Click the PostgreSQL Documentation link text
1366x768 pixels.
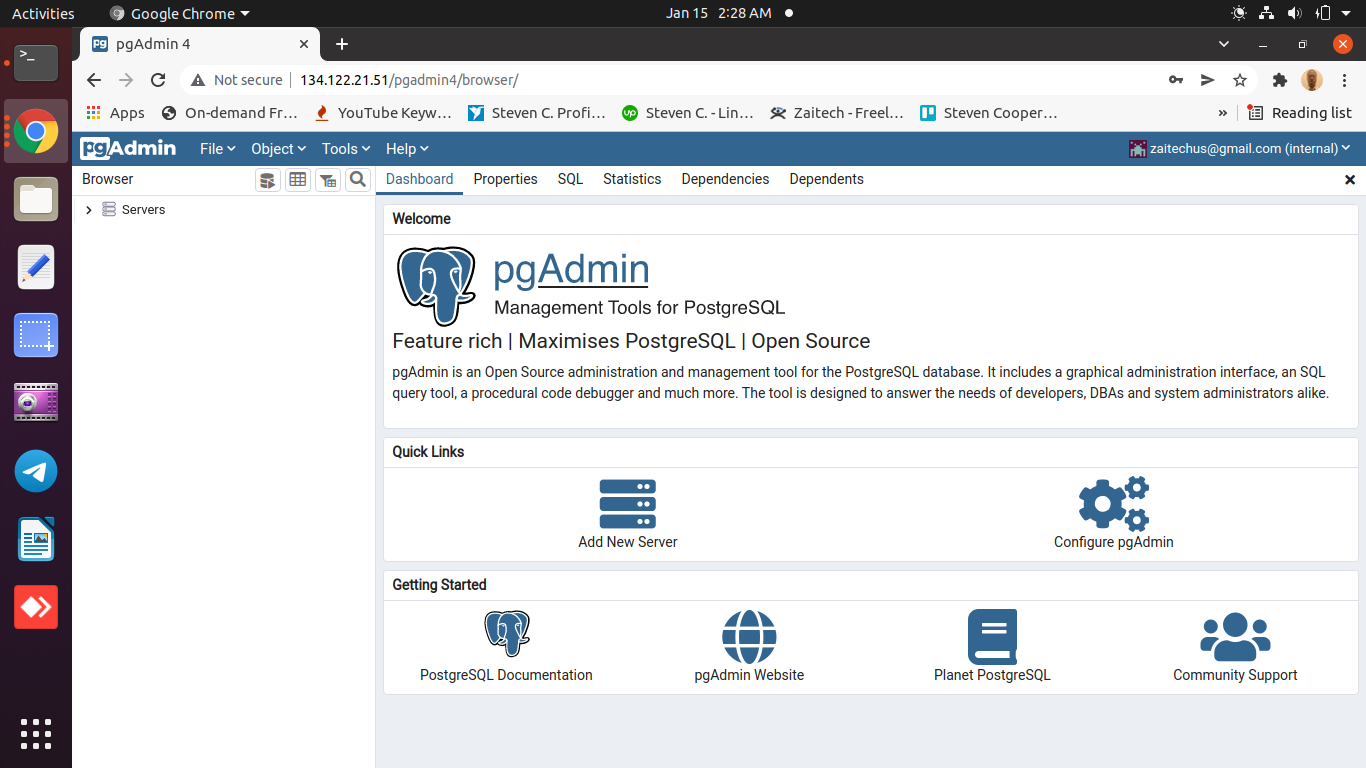pos(506,675)
